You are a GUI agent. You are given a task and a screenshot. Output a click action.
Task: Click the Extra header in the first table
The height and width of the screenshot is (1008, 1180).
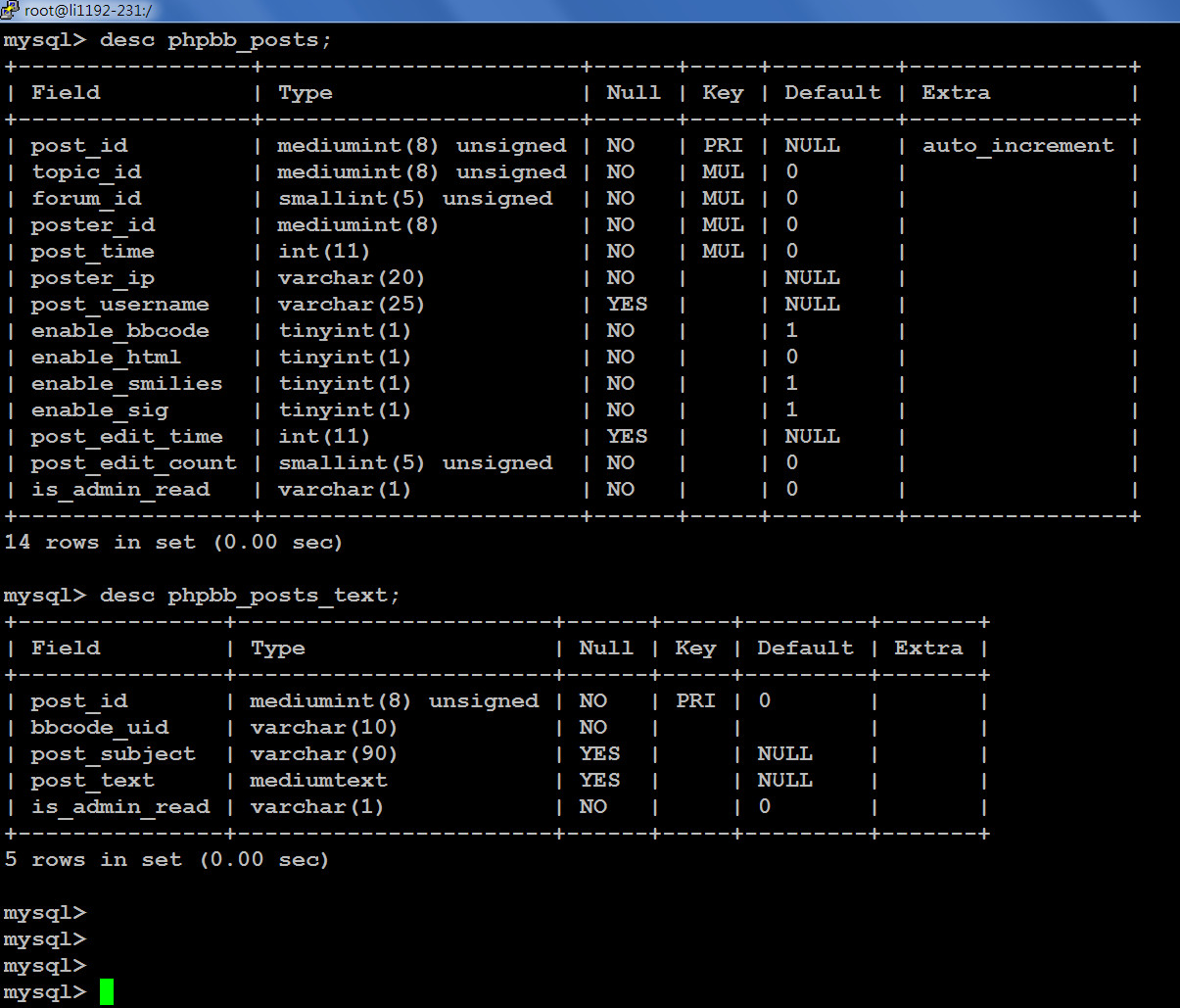click(956, 93)
